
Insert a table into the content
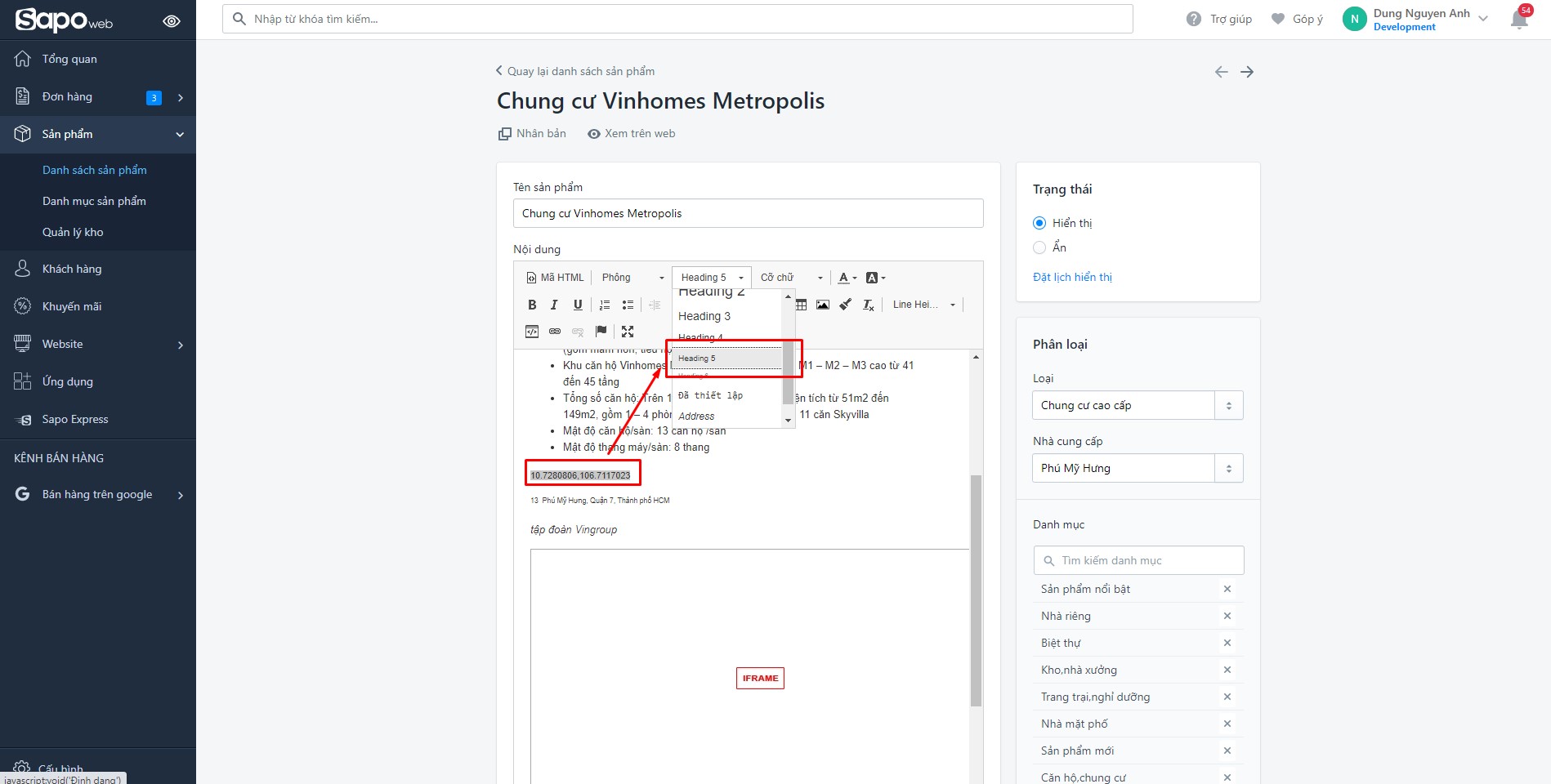pyautogui.click(x=801, y=305)
